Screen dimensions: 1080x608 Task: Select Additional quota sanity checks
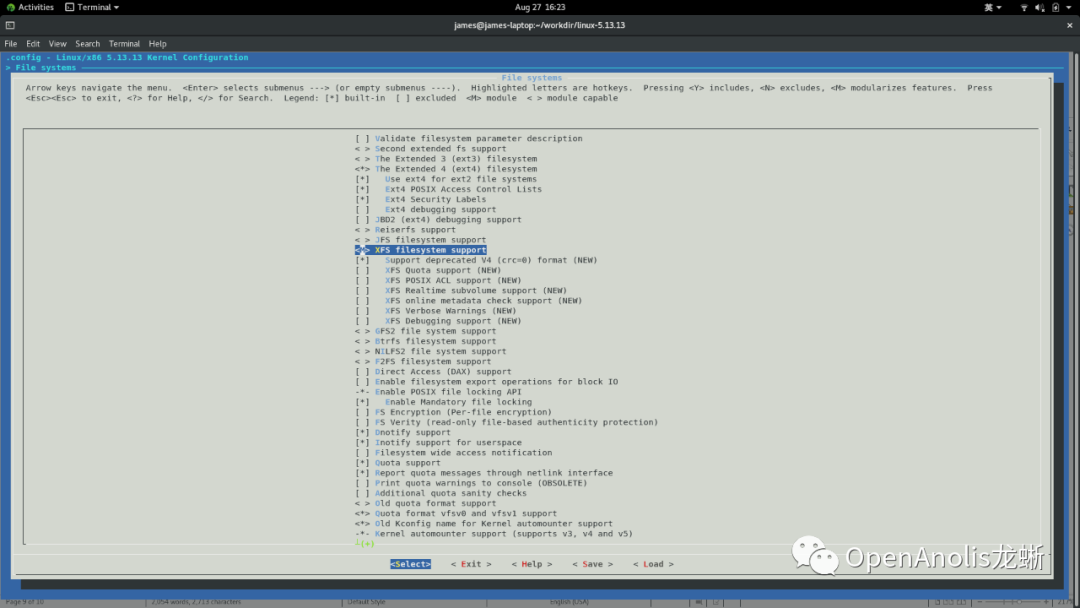pyautogui.click(x=441, y=493)
